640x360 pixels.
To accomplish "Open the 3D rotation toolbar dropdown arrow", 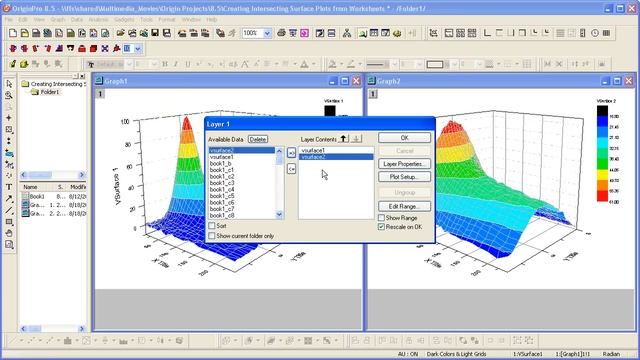I will (x=138, y=49).
